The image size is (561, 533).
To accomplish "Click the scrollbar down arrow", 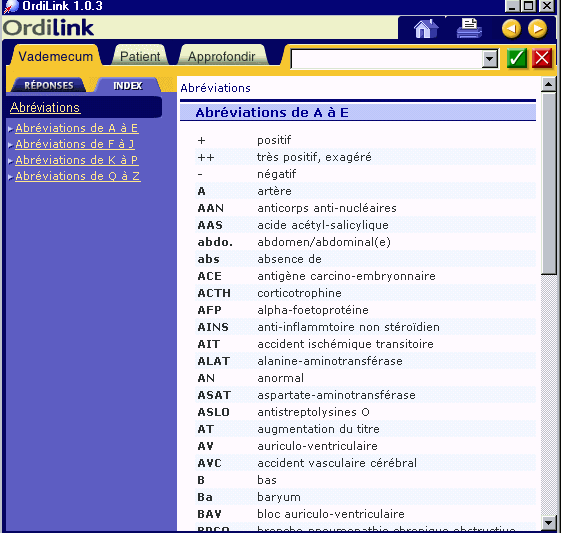I will click(548, 523).
